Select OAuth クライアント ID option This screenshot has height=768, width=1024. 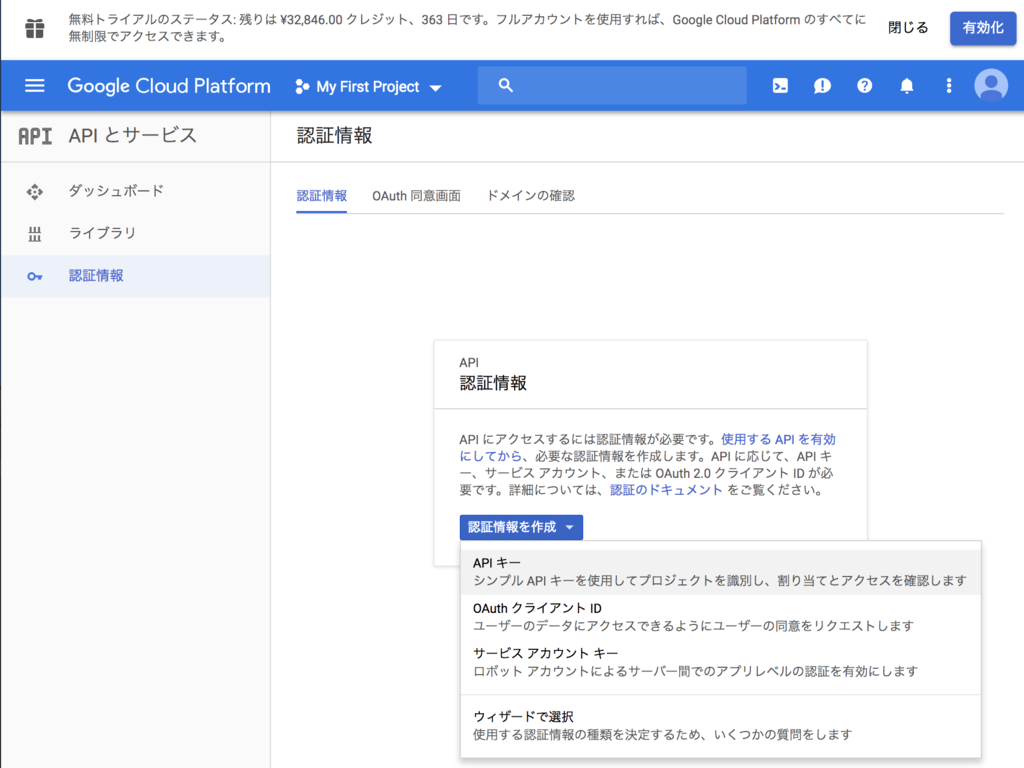(x=720, y=616)
